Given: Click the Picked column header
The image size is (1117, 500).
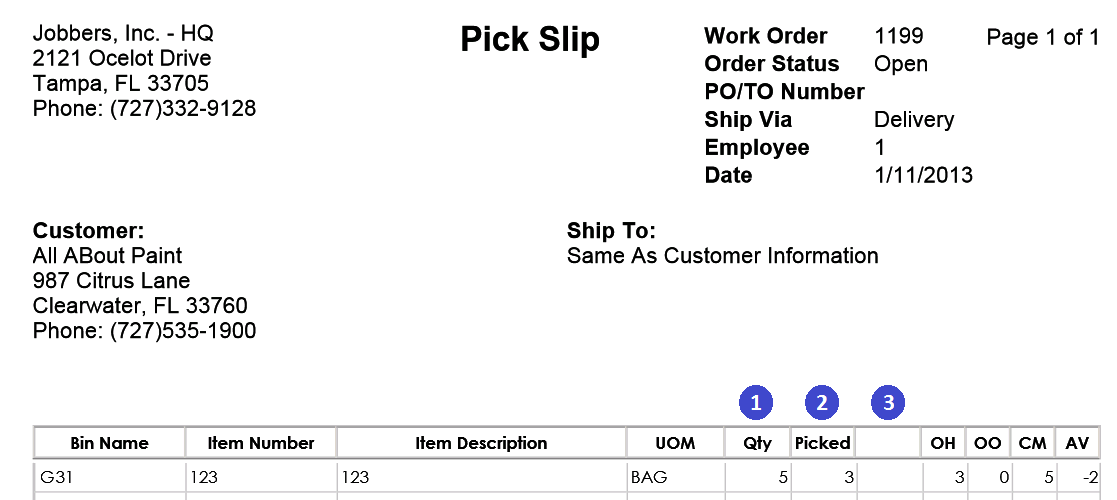Looking at the screenshot, I should pos(822,443).
